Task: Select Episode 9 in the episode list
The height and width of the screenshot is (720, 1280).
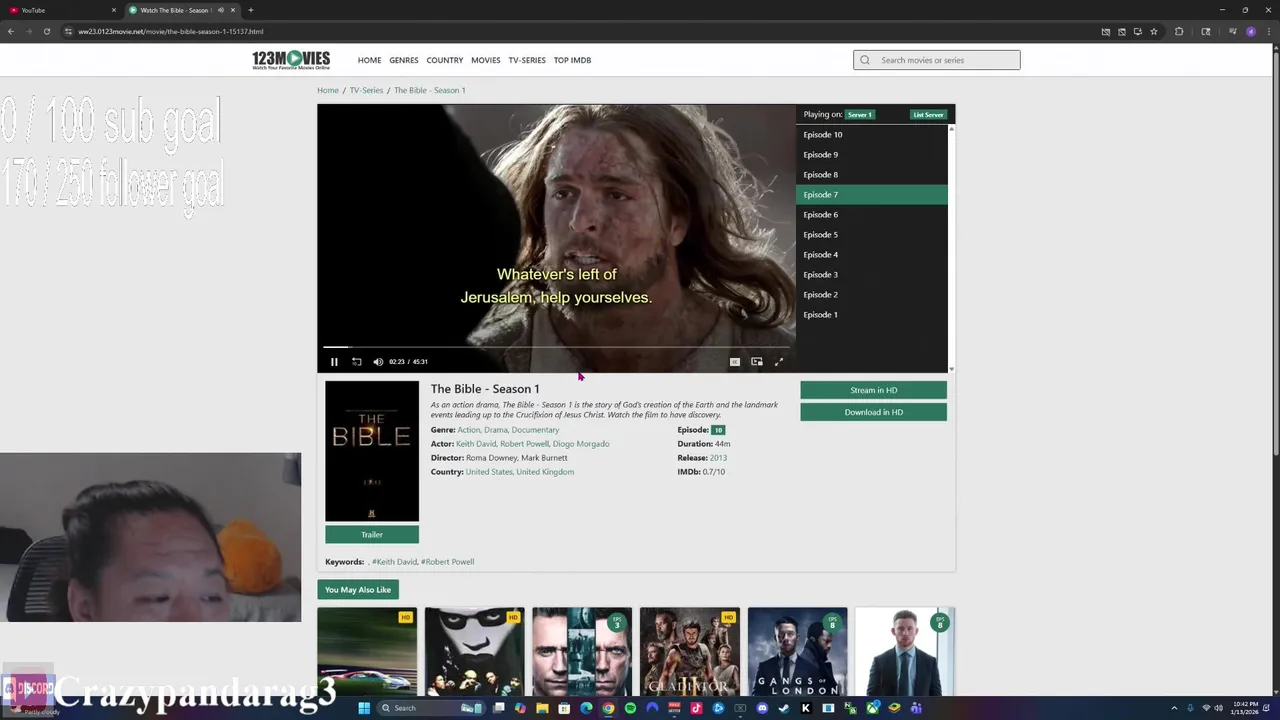Action: click(x=871, y=154)
